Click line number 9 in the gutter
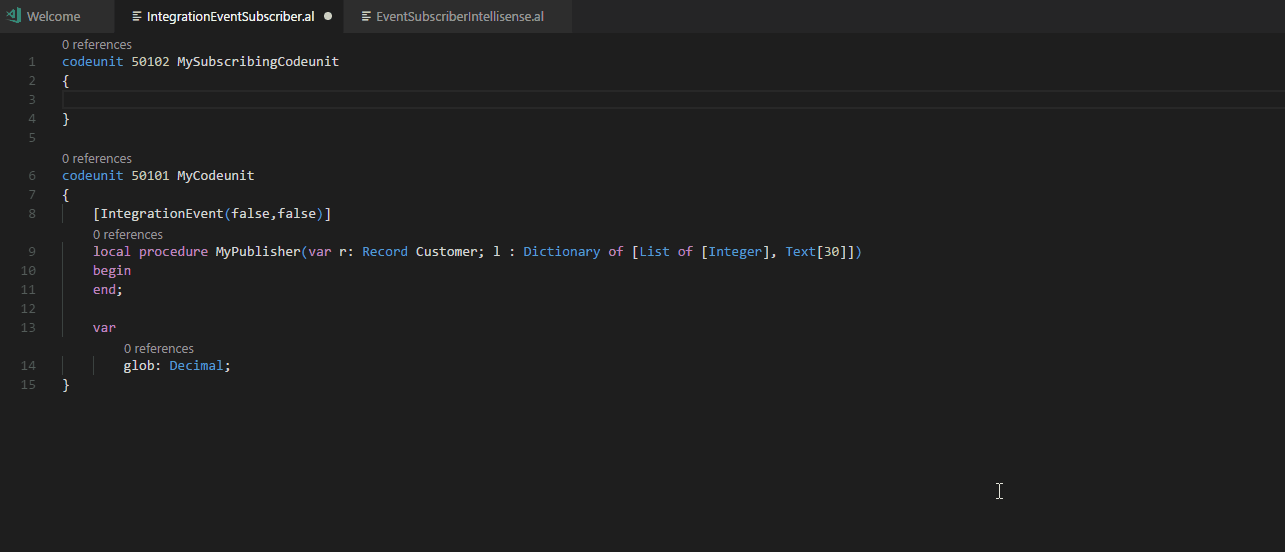 (x=32, y=252)
